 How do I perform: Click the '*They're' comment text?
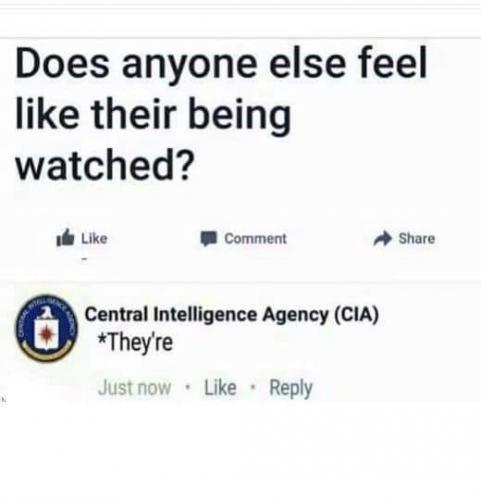point(135,343)
